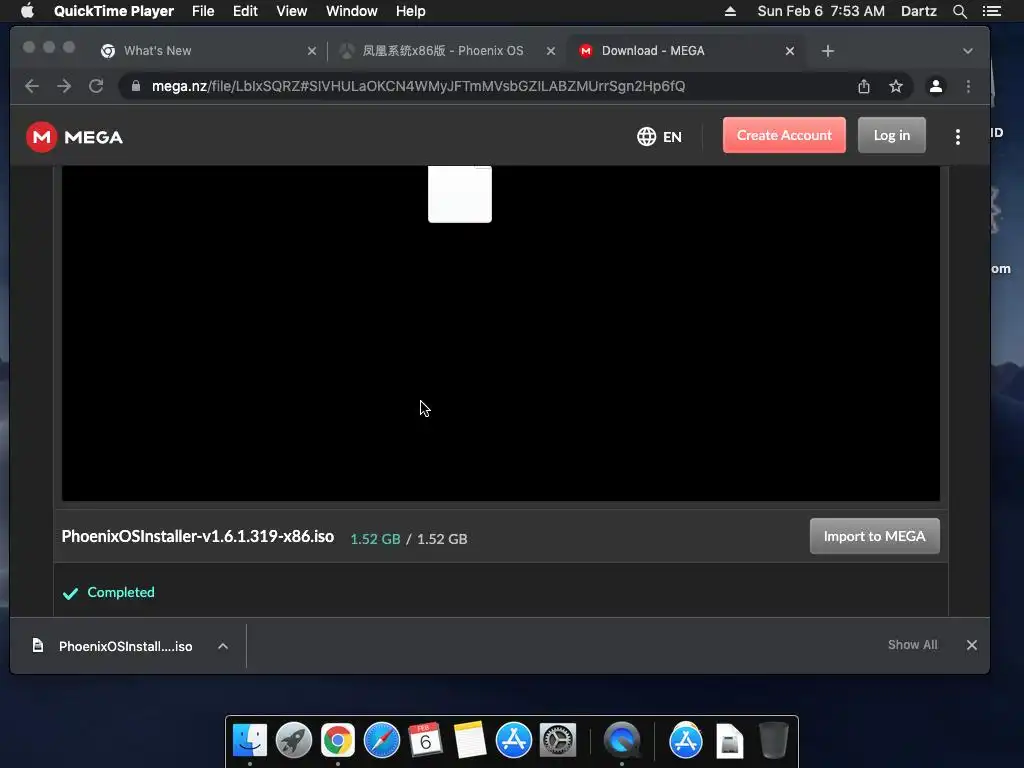Click the date and time in the menu bar
Screen dimensions: 1024x768
[x=821, y=11]
